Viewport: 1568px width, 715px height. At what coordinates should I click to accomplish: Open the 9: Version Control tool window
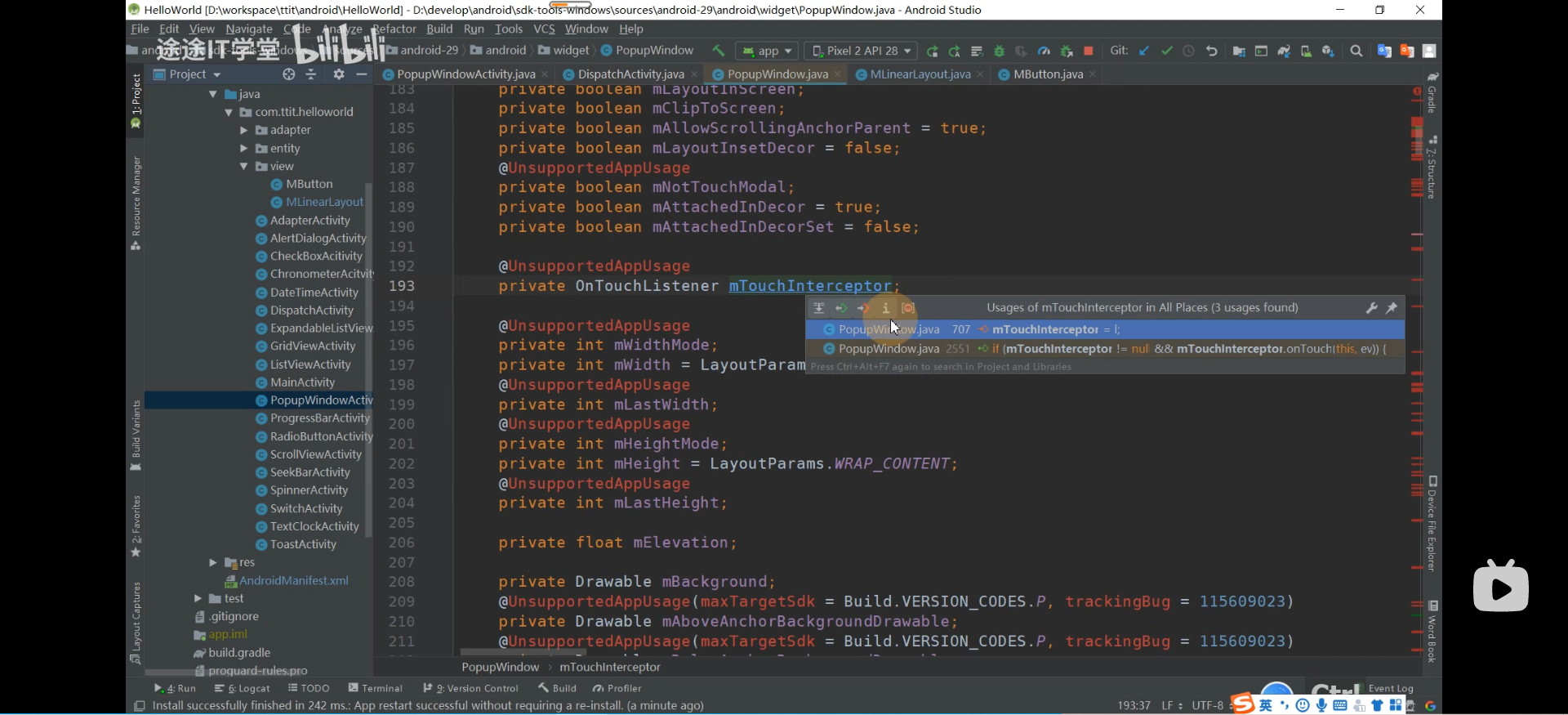[x=470, y=688]
